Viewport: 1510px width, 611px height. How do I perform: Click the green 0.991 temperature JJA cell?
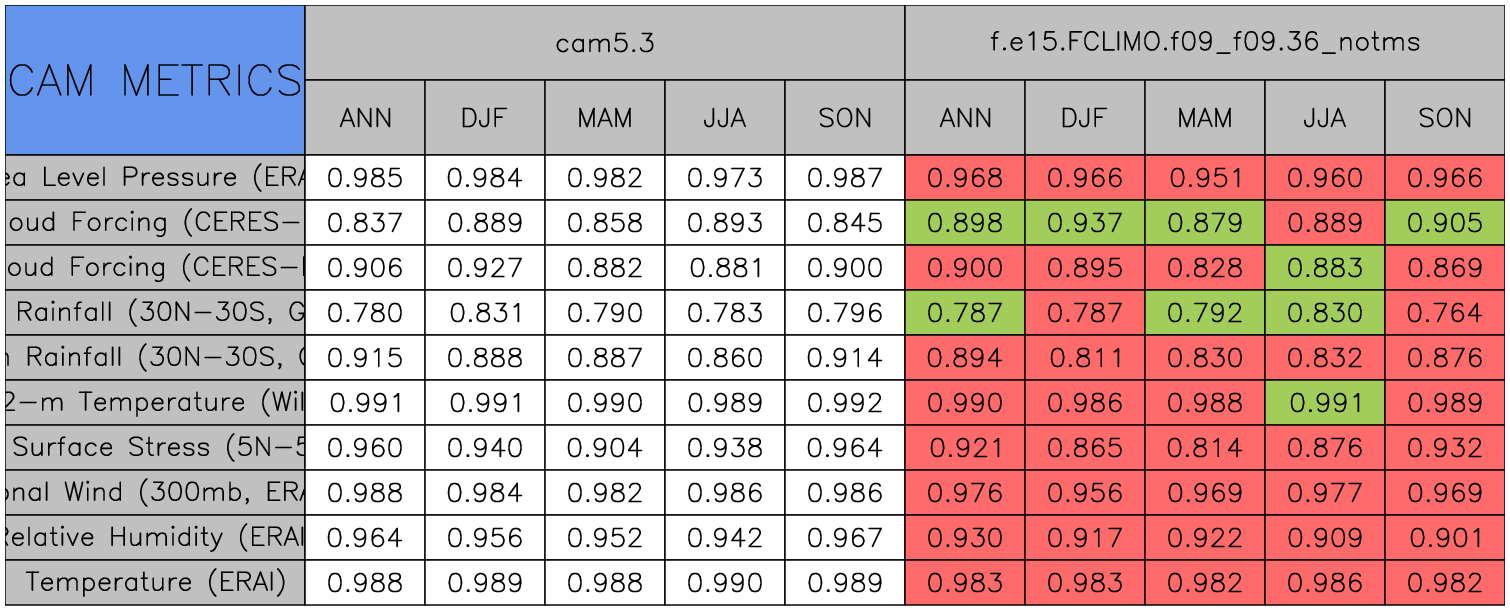[1324, 403]
